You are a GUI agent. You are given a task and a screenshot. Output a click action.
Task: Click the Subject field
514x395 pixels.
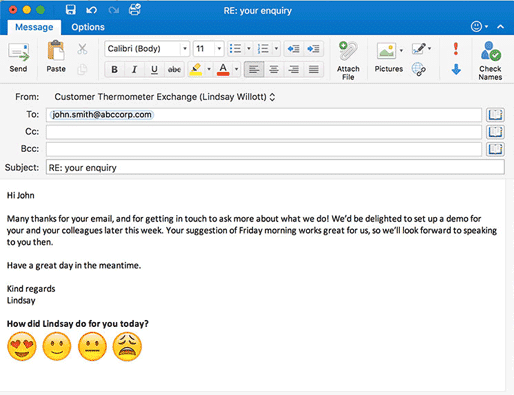pyautogui.click(x=275, y=167)
